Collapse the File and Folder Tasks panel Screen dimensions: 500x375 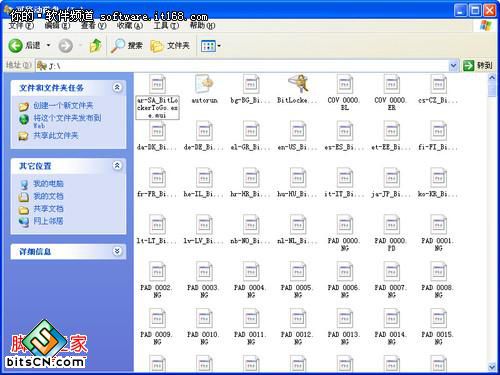(x=117, y=88)
